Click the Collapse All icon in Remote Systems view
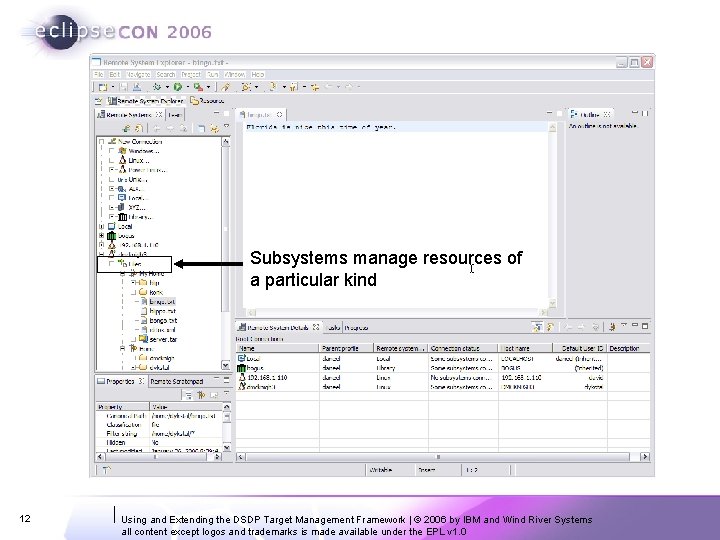Viewport: 720px width, 540px height. (201, 129)
